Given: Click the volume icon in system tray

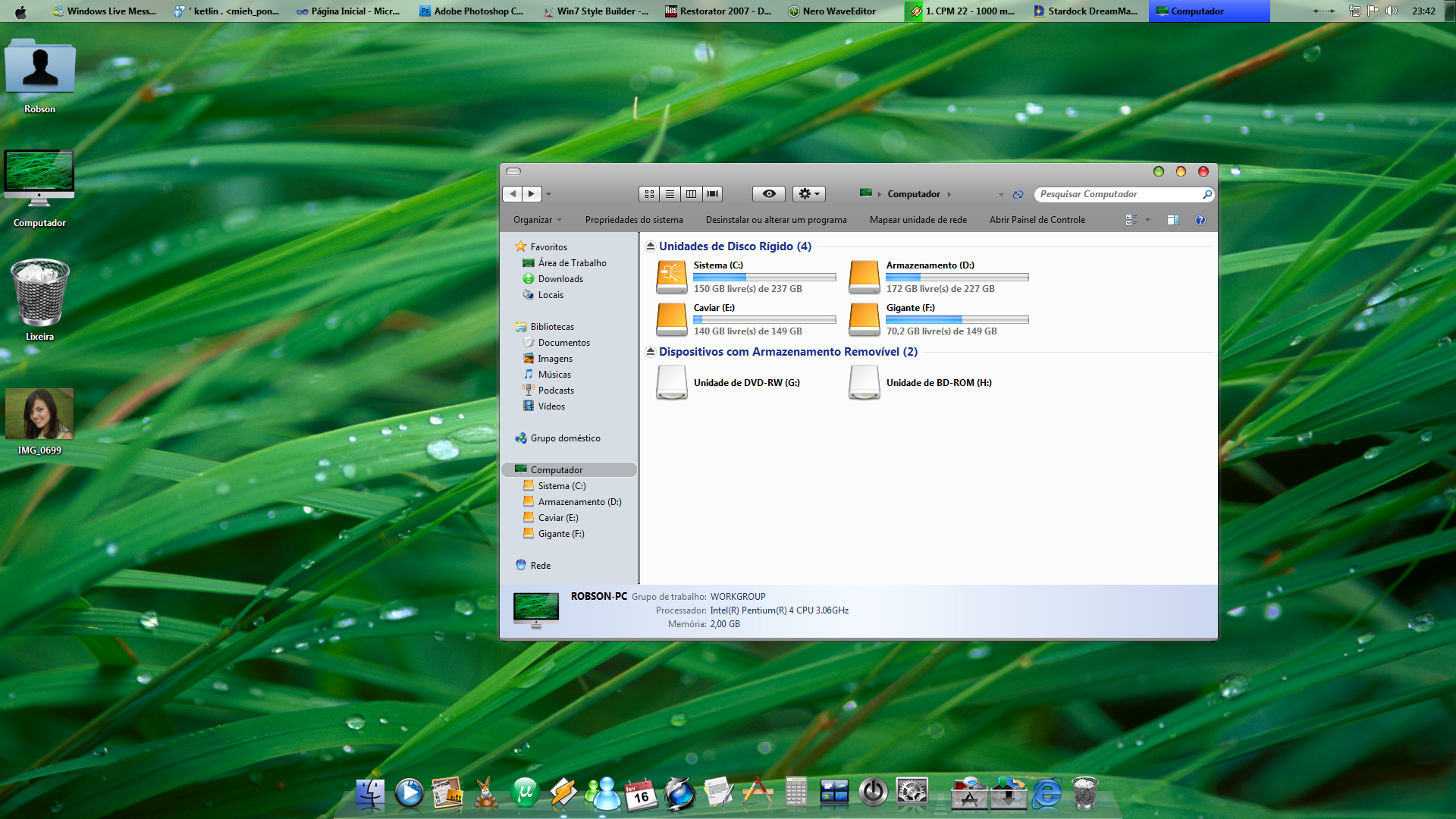Looking at the screenshot, I should (x=1391, y=11).
